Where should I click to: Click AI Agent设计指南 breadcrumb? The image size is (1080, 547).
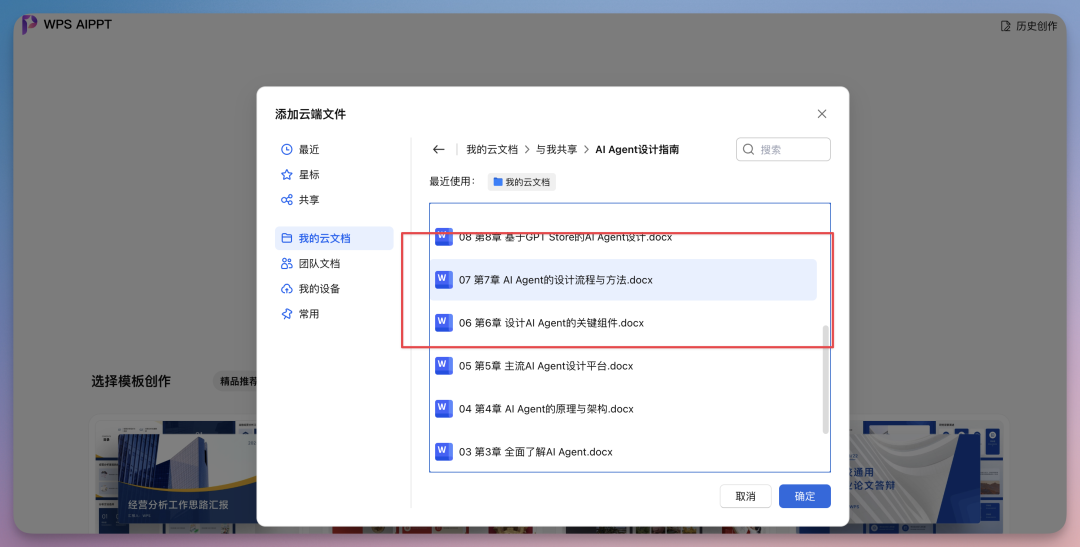[637, 149]
